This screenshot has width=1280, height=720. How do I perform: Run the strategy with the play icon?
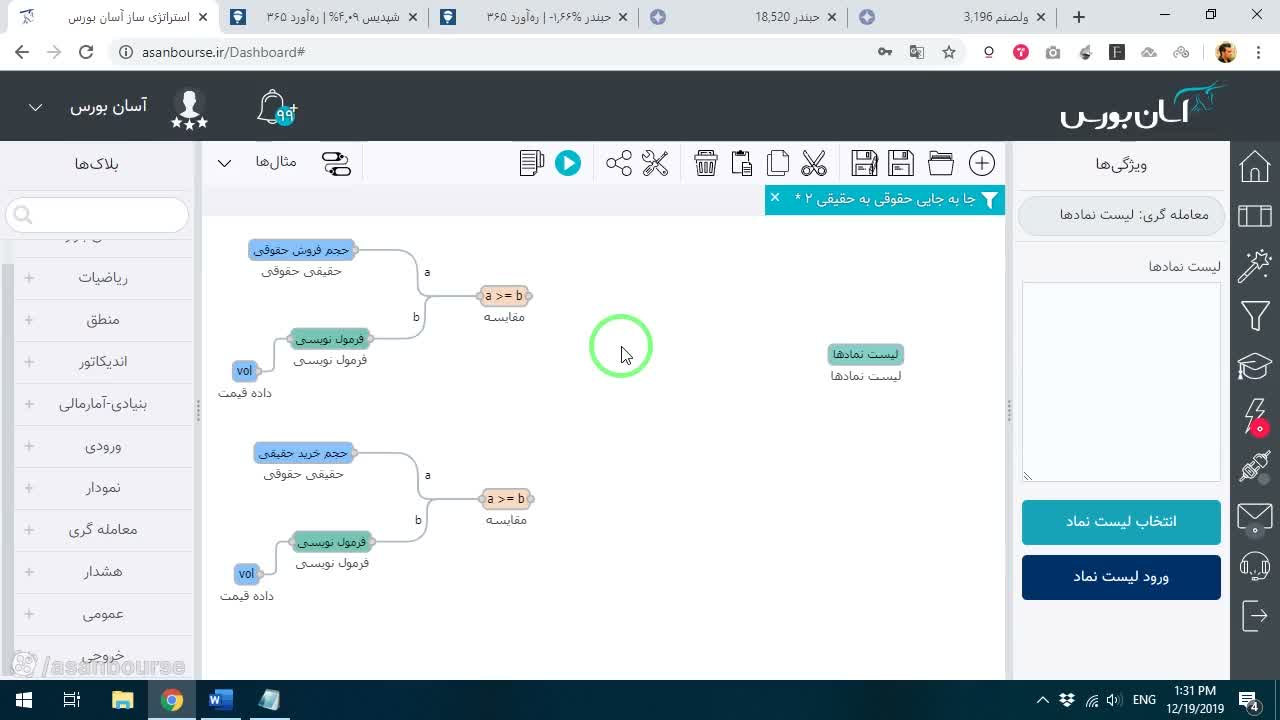coord(568,163)
